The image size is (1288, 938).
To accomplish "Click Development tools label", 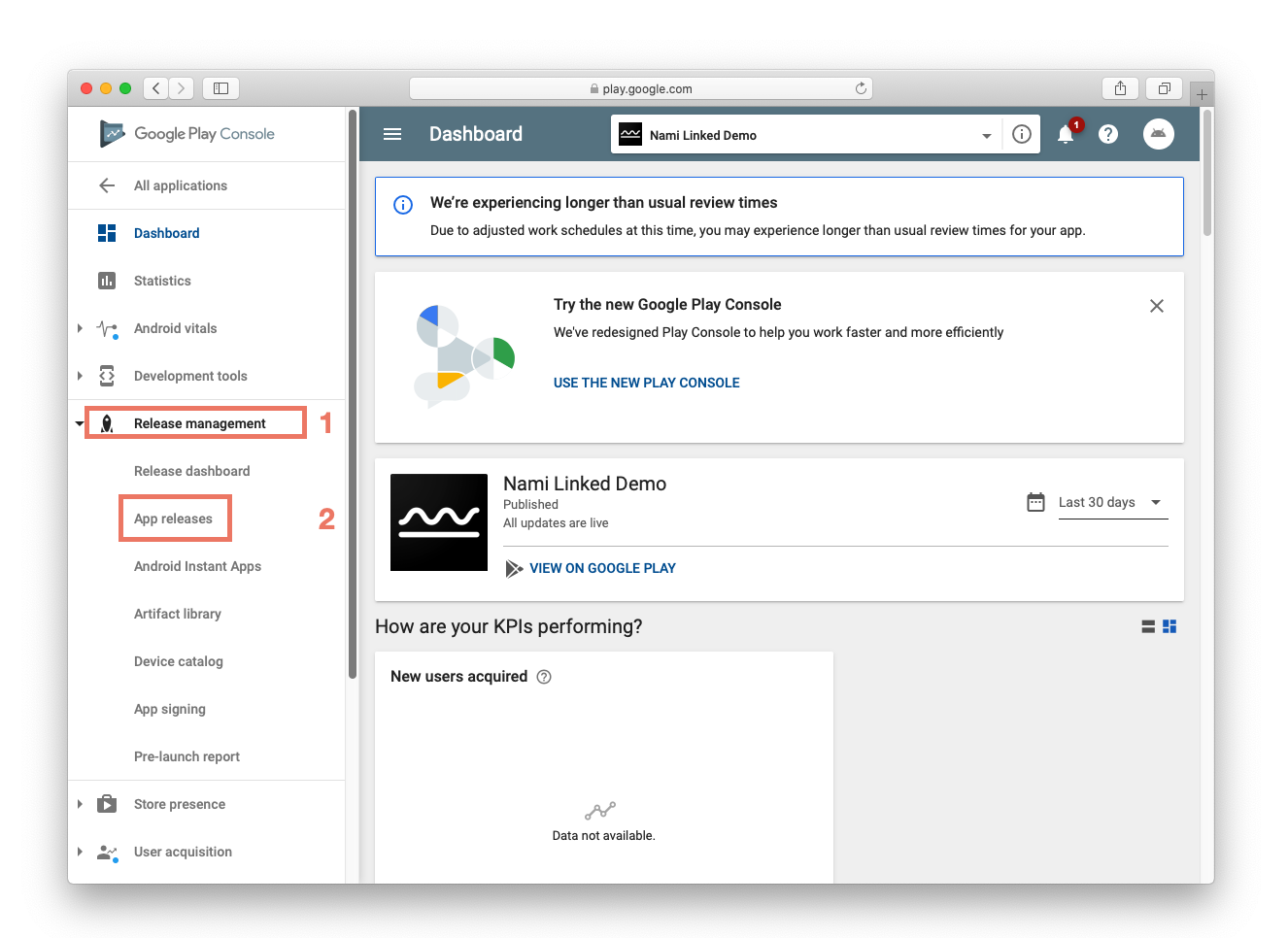I will click(190, 376).
